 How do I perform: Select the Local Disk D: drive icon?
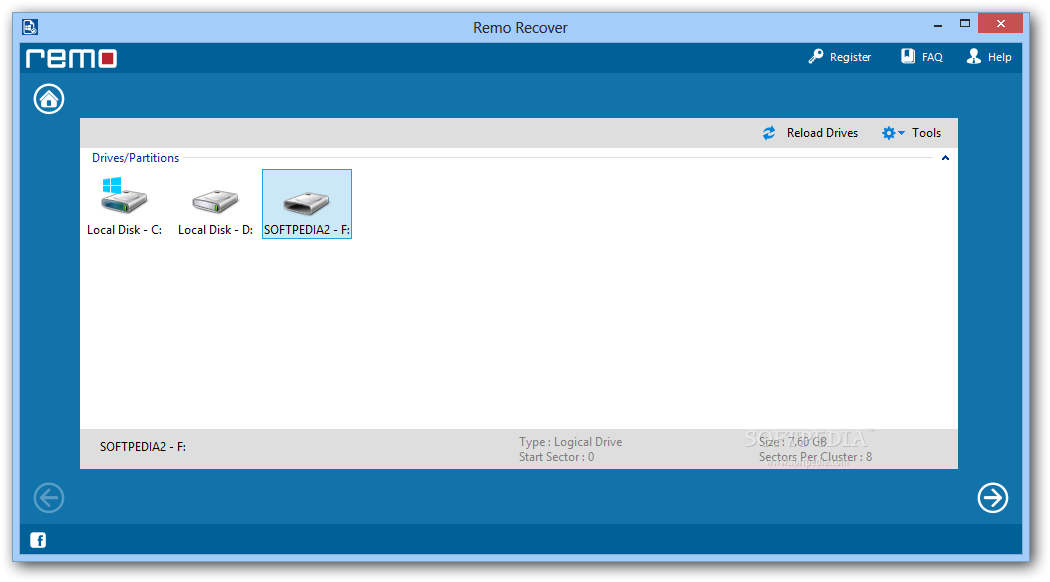(215, 200)
